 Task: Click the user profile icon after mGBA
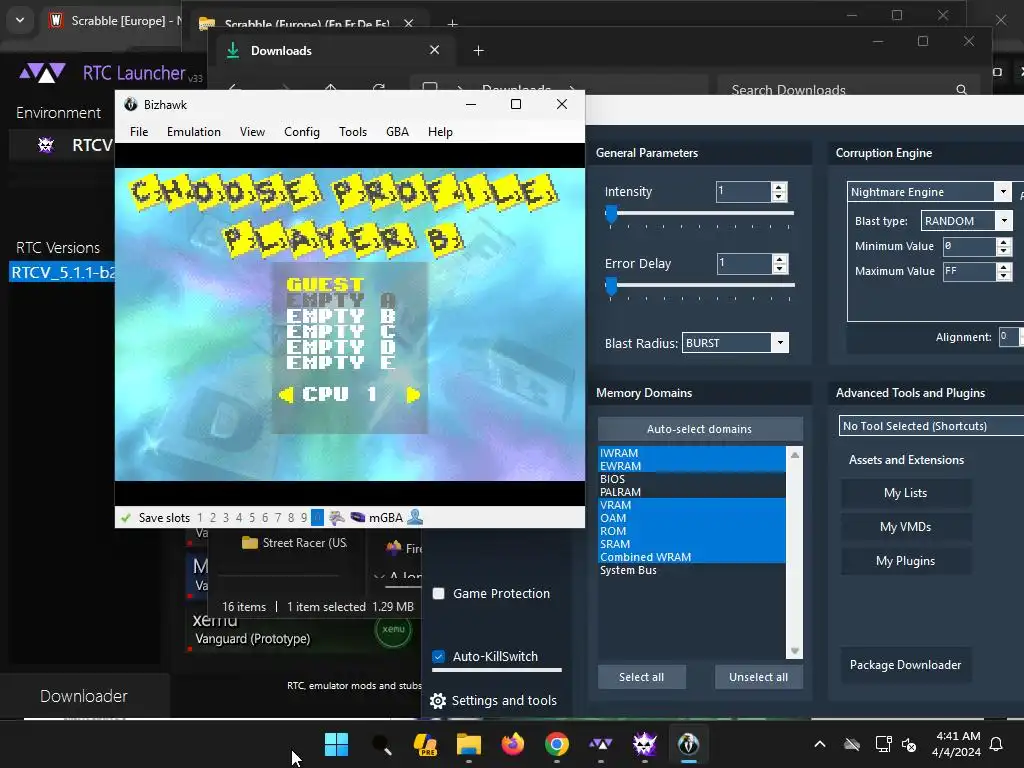click(x=415, y=517)
